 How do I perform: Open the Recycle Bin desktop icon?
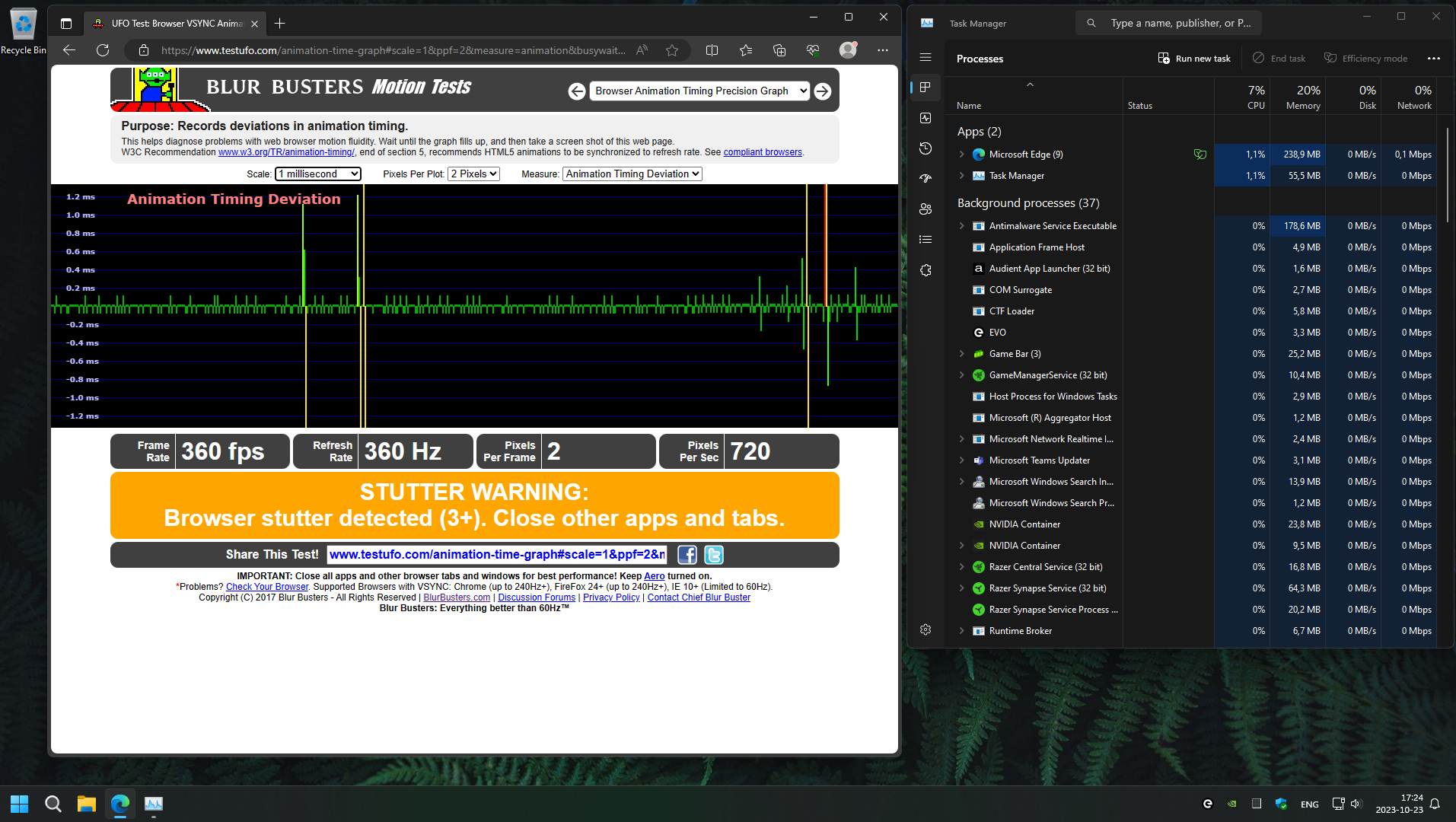click(23, 31)
